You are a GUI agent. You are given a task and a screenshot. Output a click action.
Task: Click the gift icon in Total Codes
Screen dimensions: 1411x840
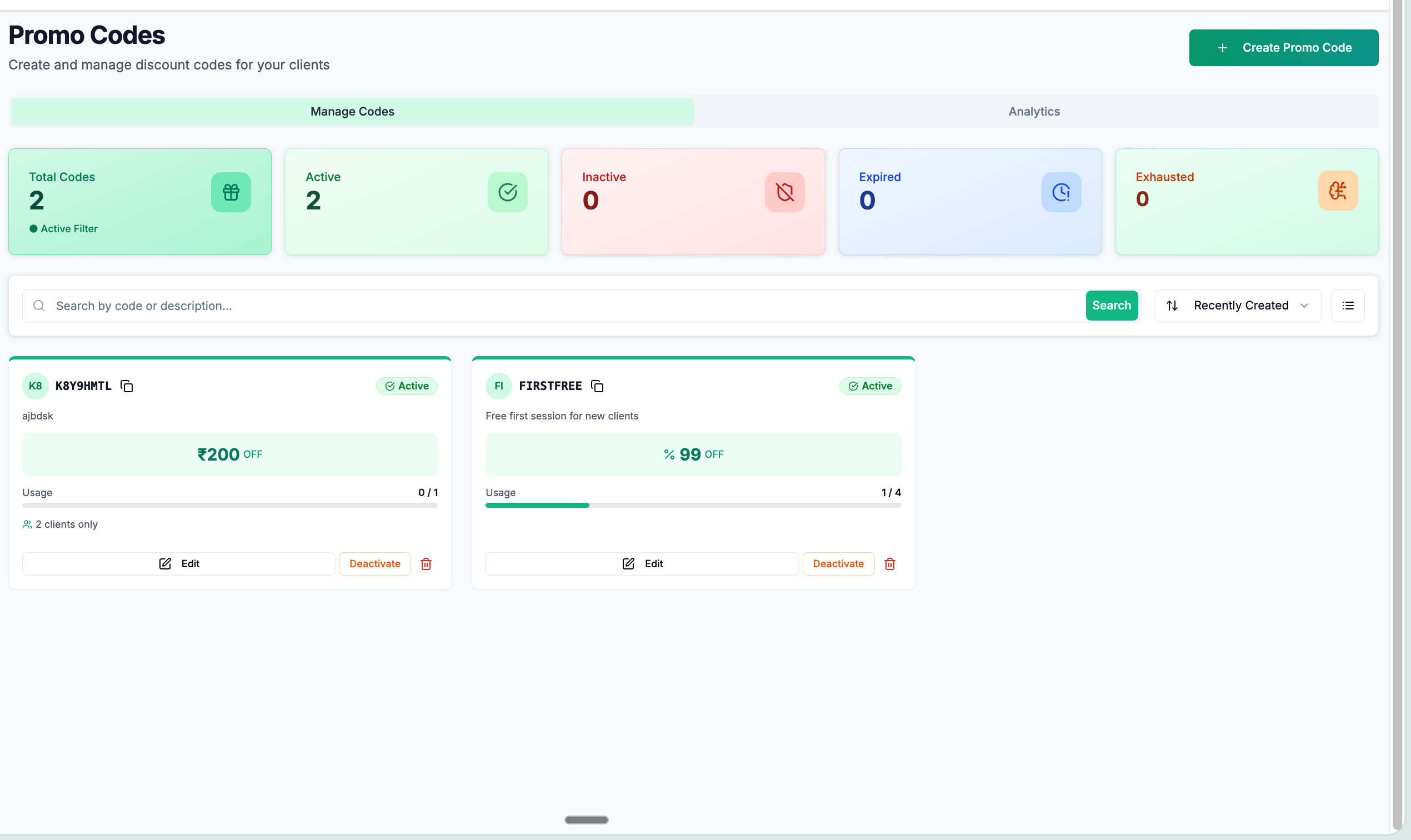pyautogui.click(x=231, y=192)
